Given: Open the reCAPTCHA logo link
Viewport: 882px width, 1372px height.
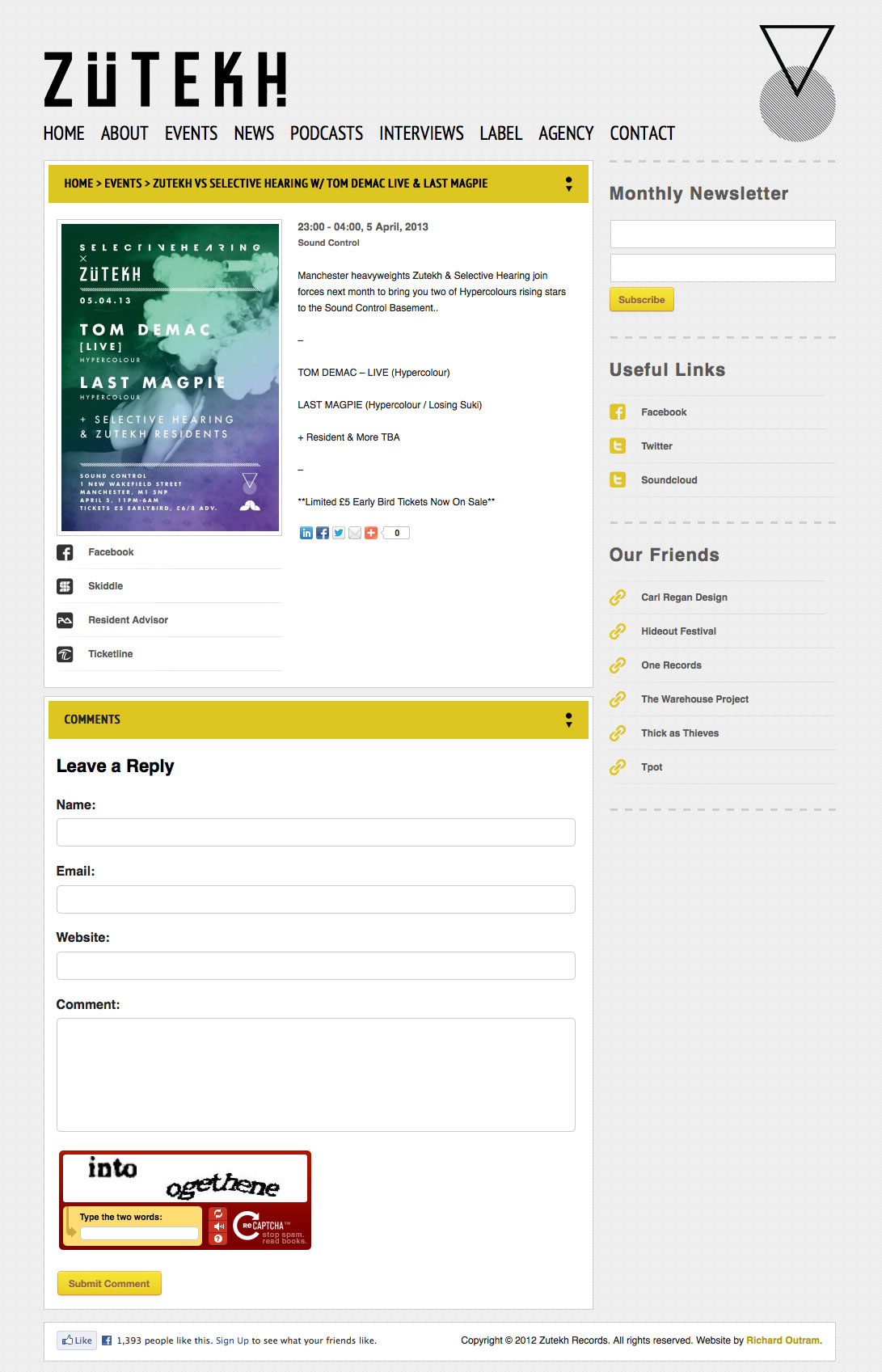Looking at the screenshot, I should (x=268, y=1226).
